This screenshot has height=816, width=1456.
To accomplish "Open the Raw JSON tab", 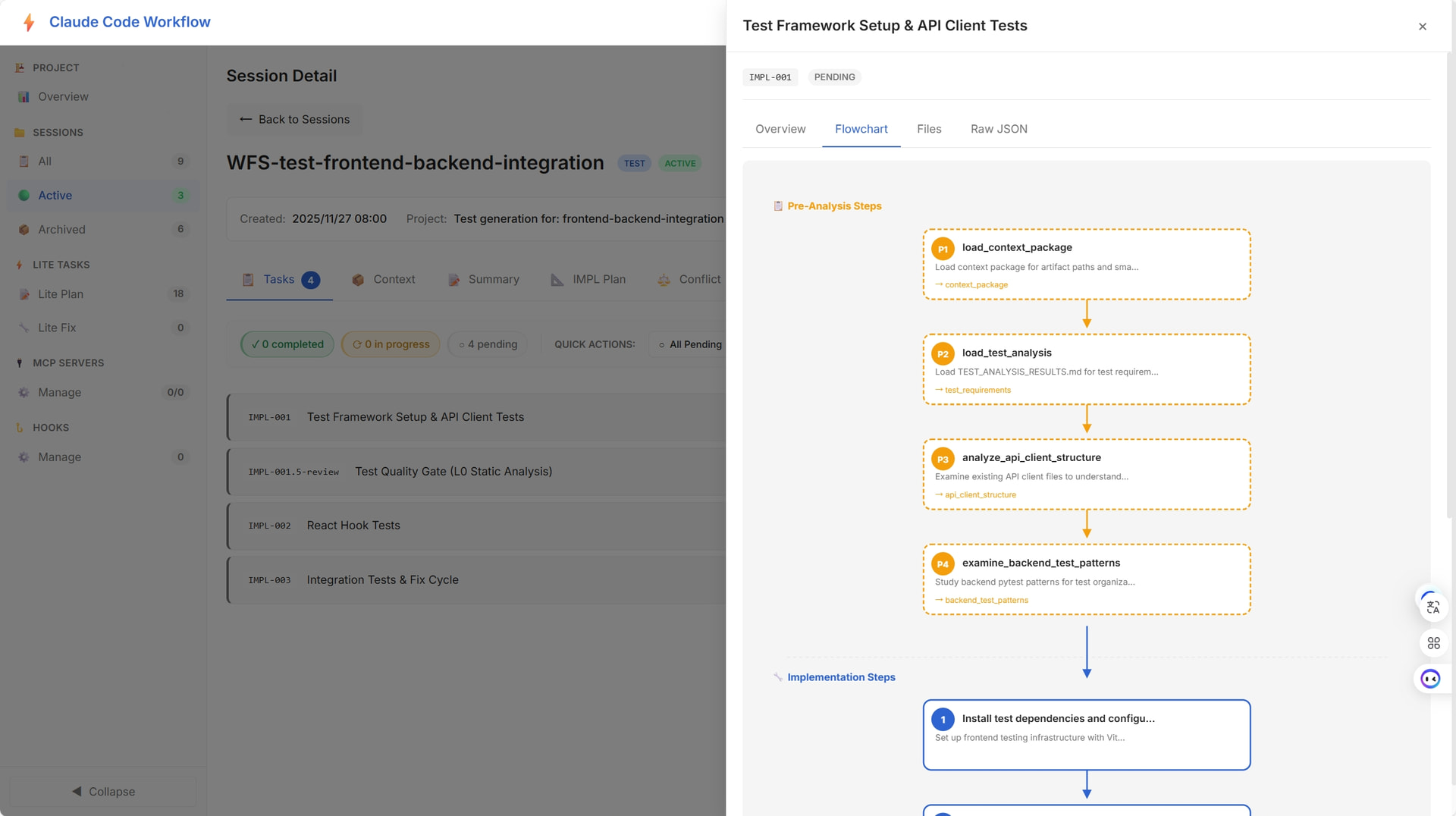I will coord(999,129).
